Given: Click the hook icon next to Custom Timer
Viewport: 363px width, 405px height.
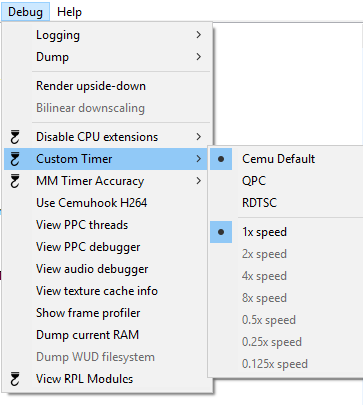Looking at the screenshot, I should tap(15, 159).
